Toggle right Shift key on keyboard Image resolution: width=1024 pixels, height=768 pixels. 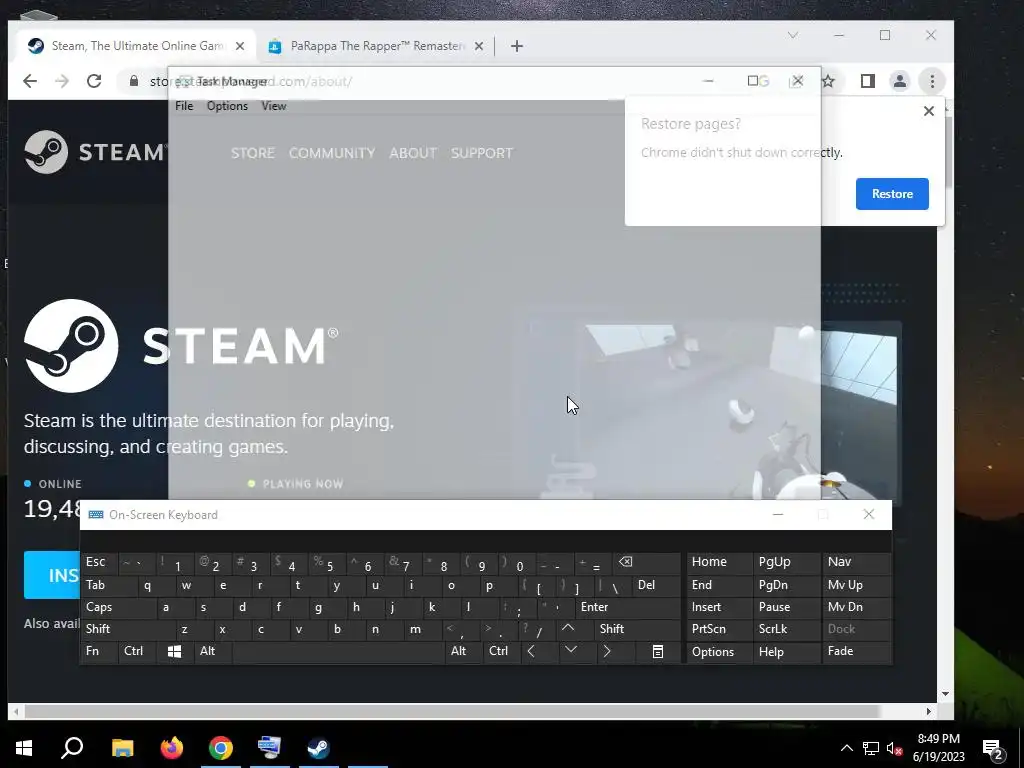point(637,630)
